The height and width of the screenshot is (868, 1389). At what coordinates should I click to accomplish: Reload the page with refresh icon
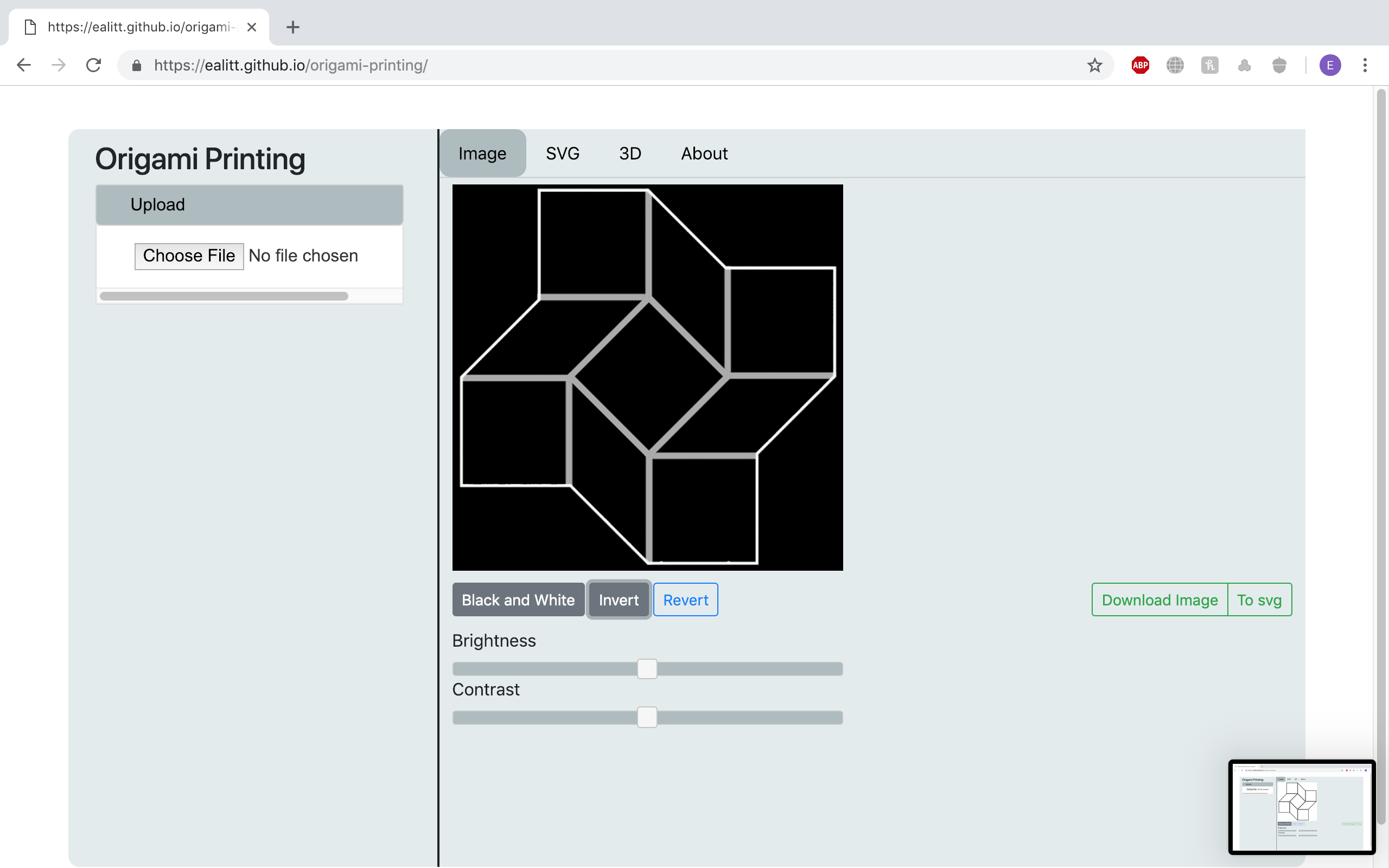[x=93, y=65]
